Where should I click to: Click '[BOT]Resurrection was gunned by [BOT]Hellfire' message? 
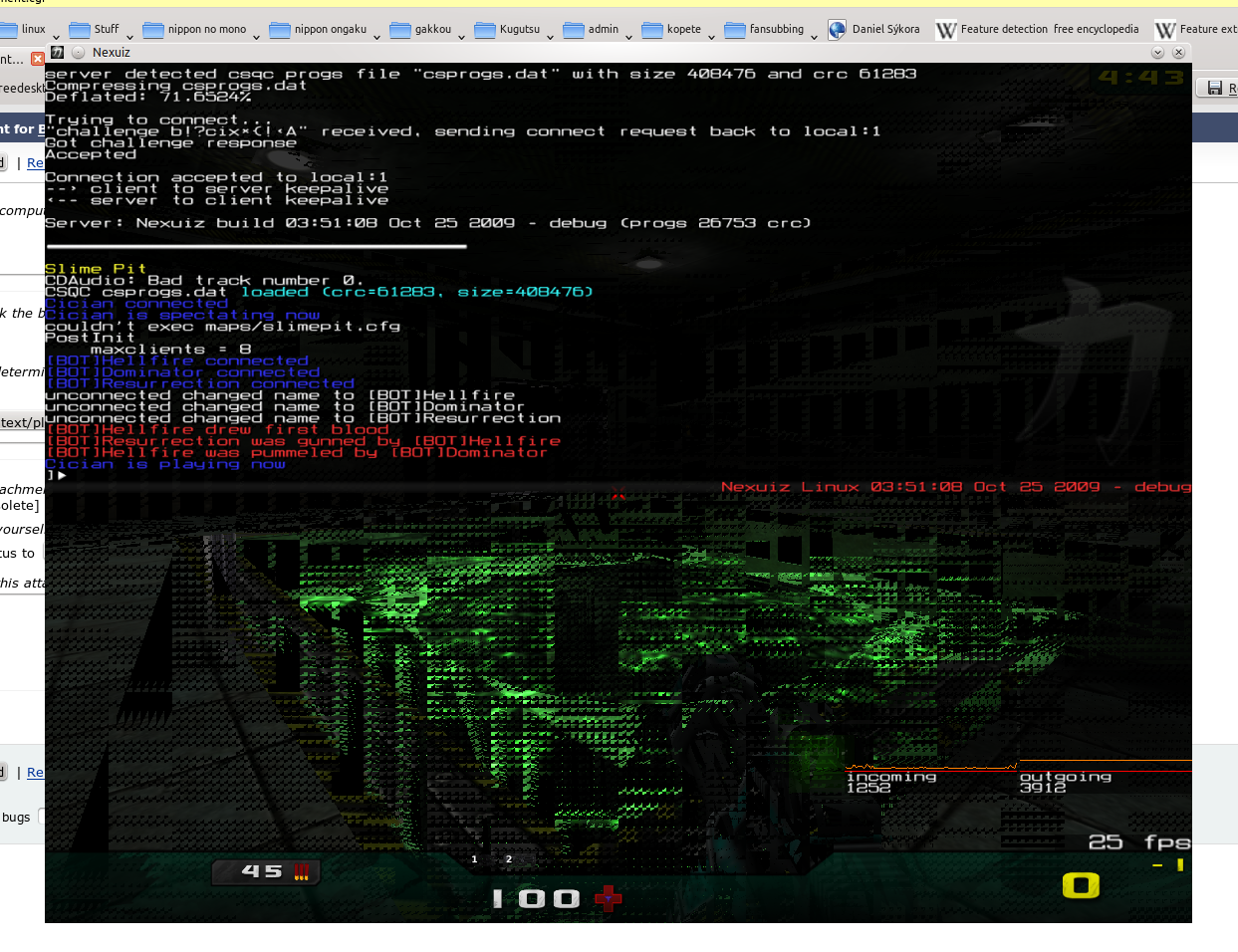coord(303,441)
